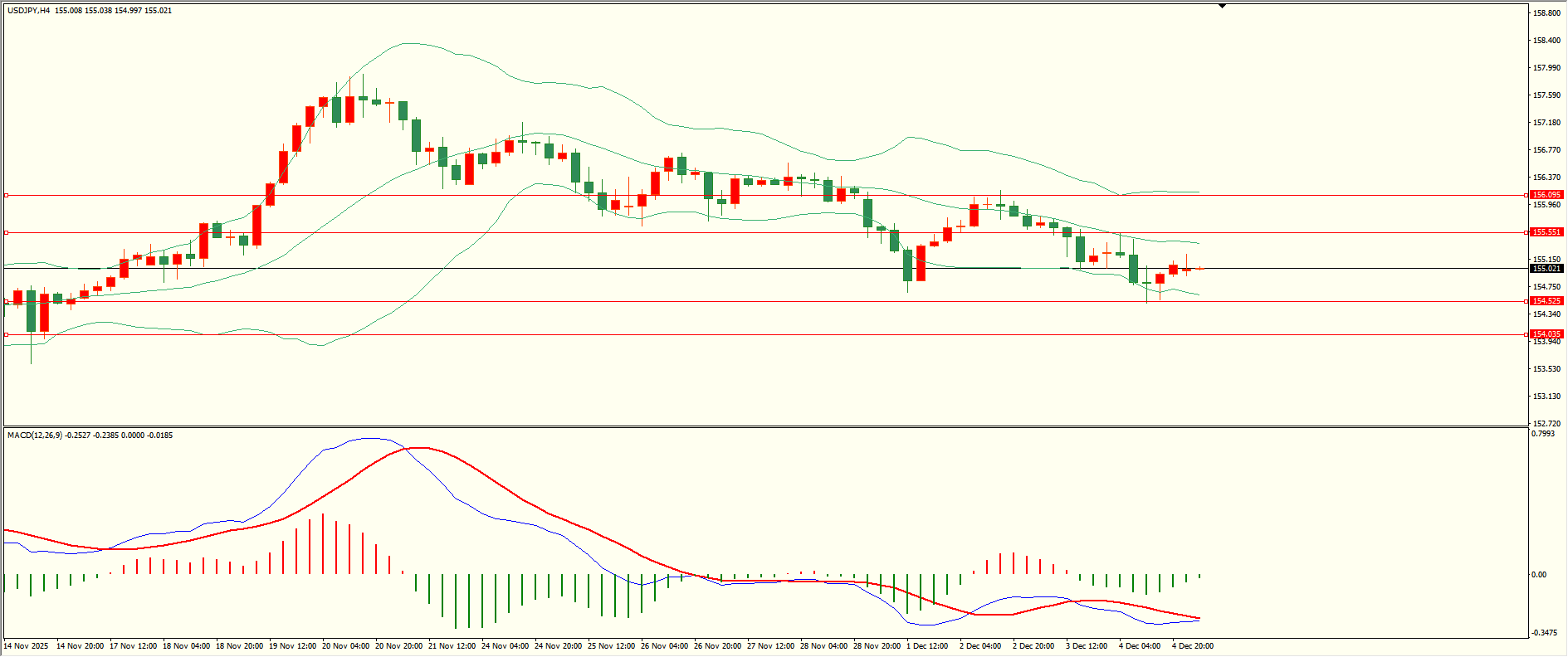Select the 155.551 red price label
Image resolution: width=1568 pixels, height=657 pixels.
(x=1546, y=232)
